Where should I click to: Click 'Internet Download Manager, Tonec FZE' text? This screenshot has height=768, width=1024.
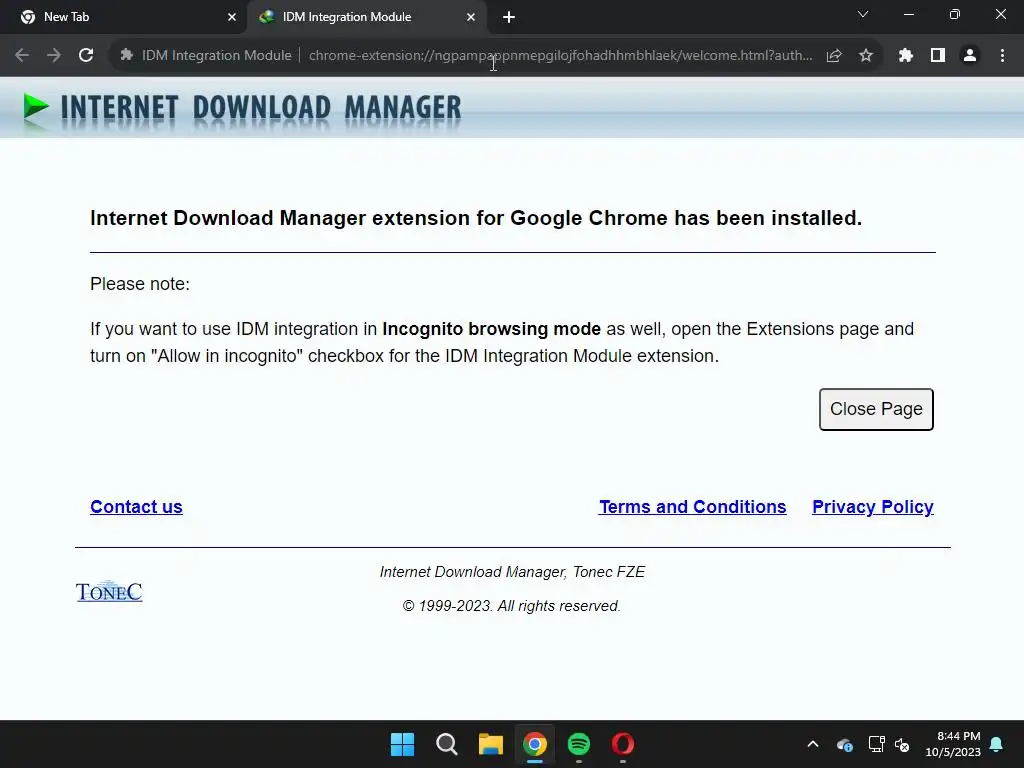512,572
